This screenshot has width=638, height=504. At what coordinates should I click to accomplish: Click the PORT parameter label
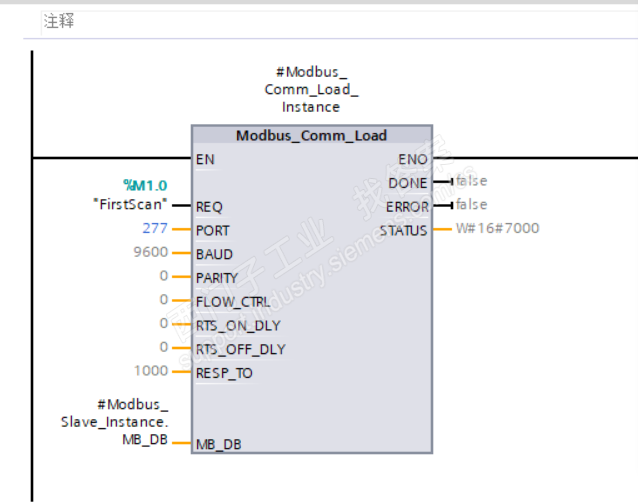pos(212,231)
